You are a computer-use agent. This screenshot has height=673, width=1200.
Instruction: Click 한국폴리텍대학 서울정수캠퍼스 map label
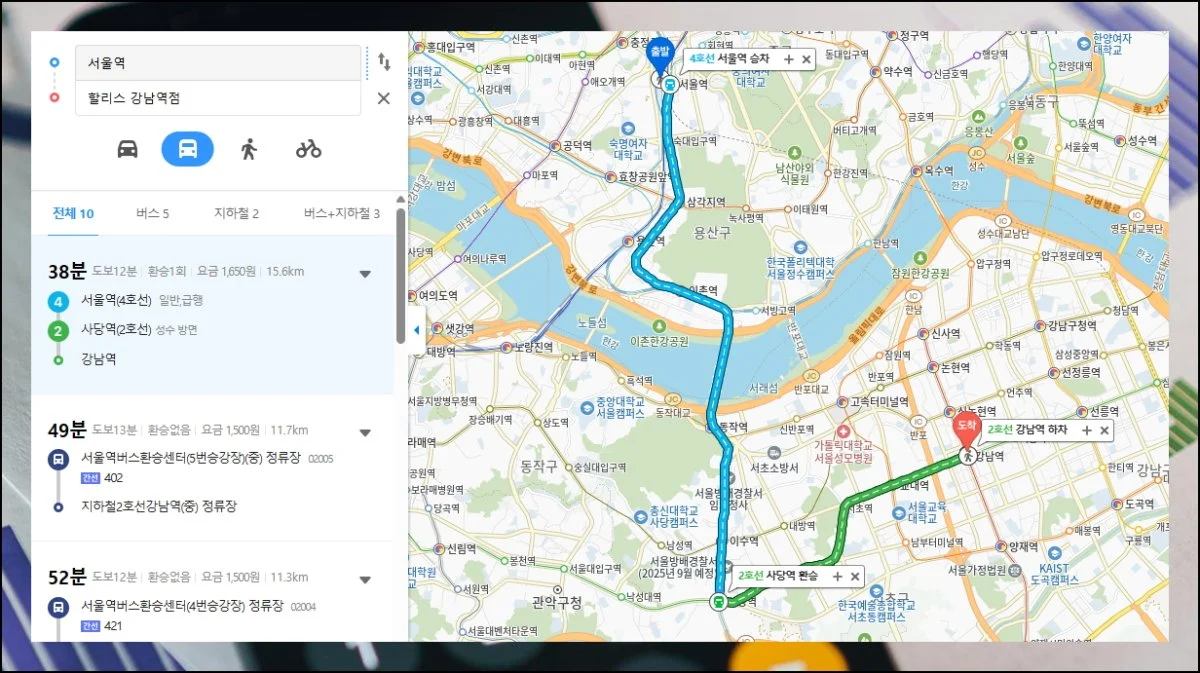click(800, 267)
